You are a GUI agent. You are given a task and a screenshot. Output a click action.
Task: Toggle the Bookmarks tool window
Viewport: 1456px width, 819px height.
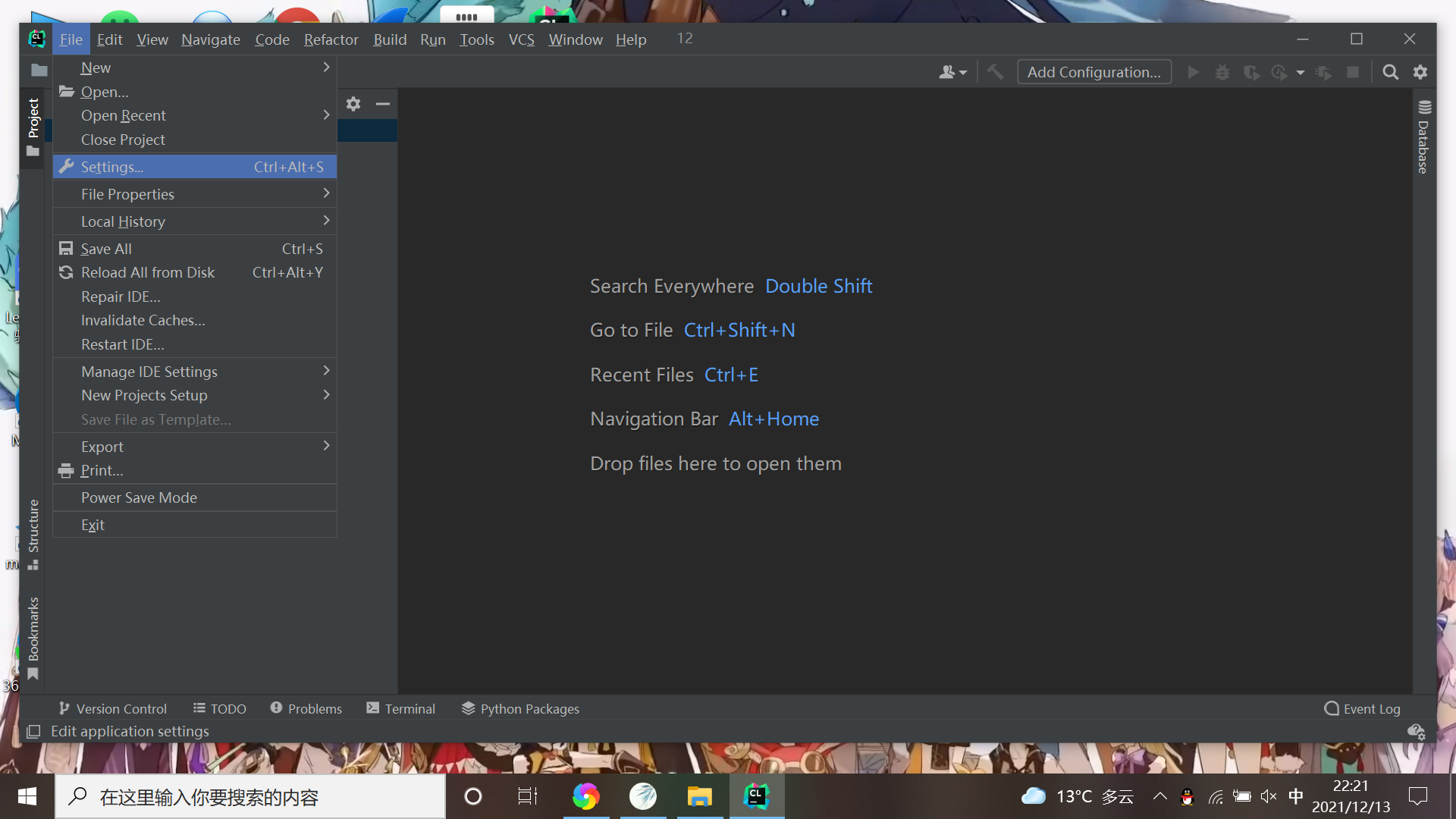(33, 637)
